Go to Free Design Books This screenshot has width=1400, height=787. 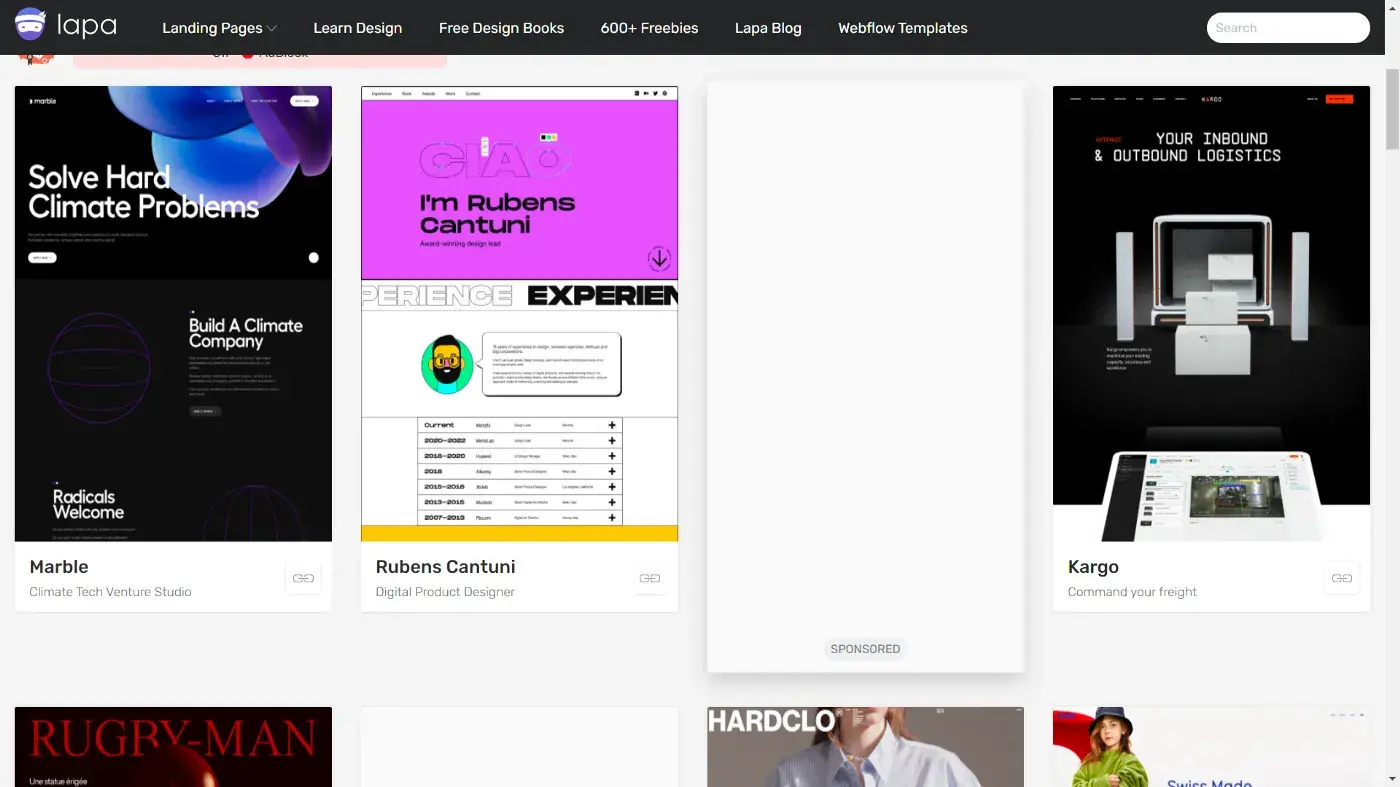(x=501, y=28)
